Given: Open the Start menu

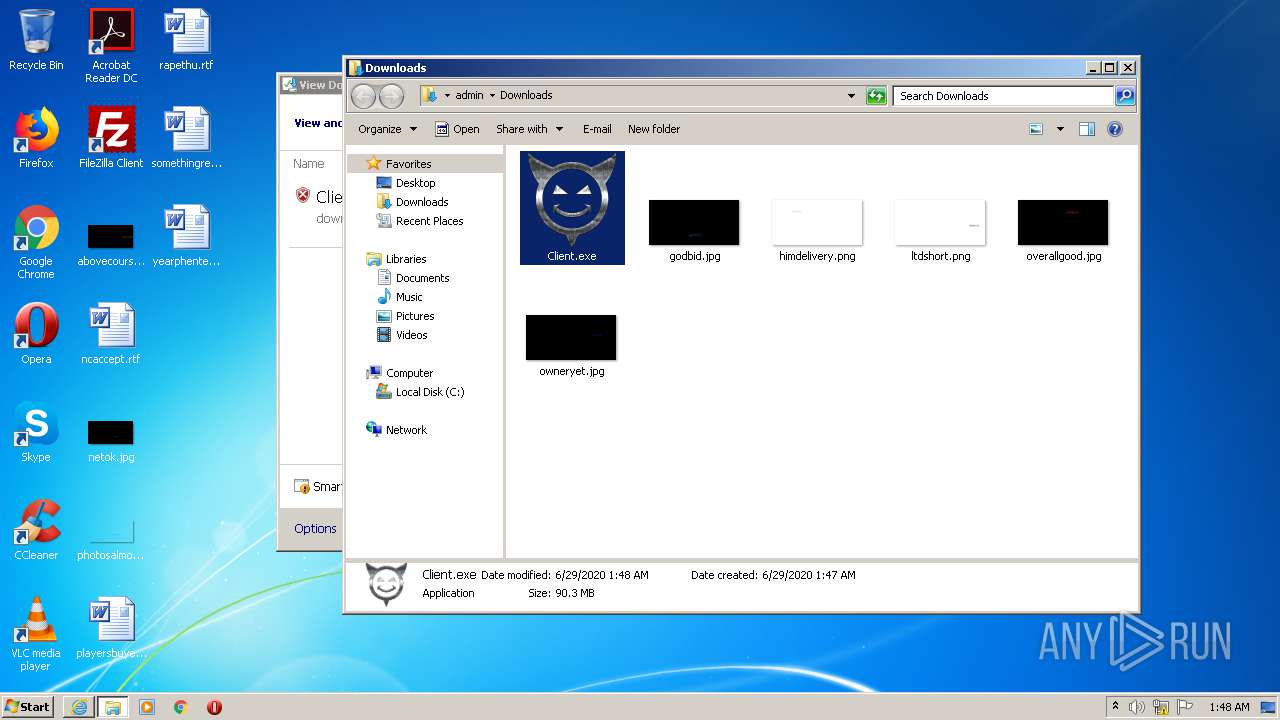Looking at the screenshot, I should pyautogui.click(x=28, y=707).
